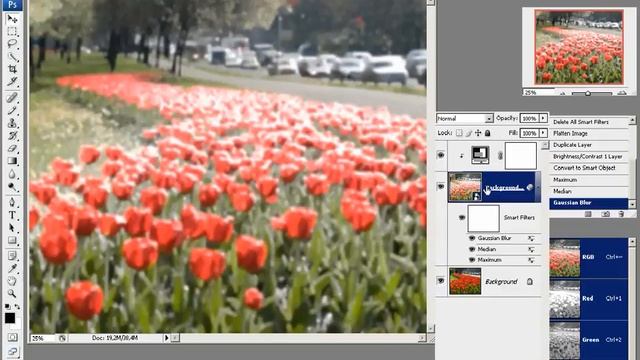
Task: Select Gaussian Blur history state
Action: pos(589,203)
